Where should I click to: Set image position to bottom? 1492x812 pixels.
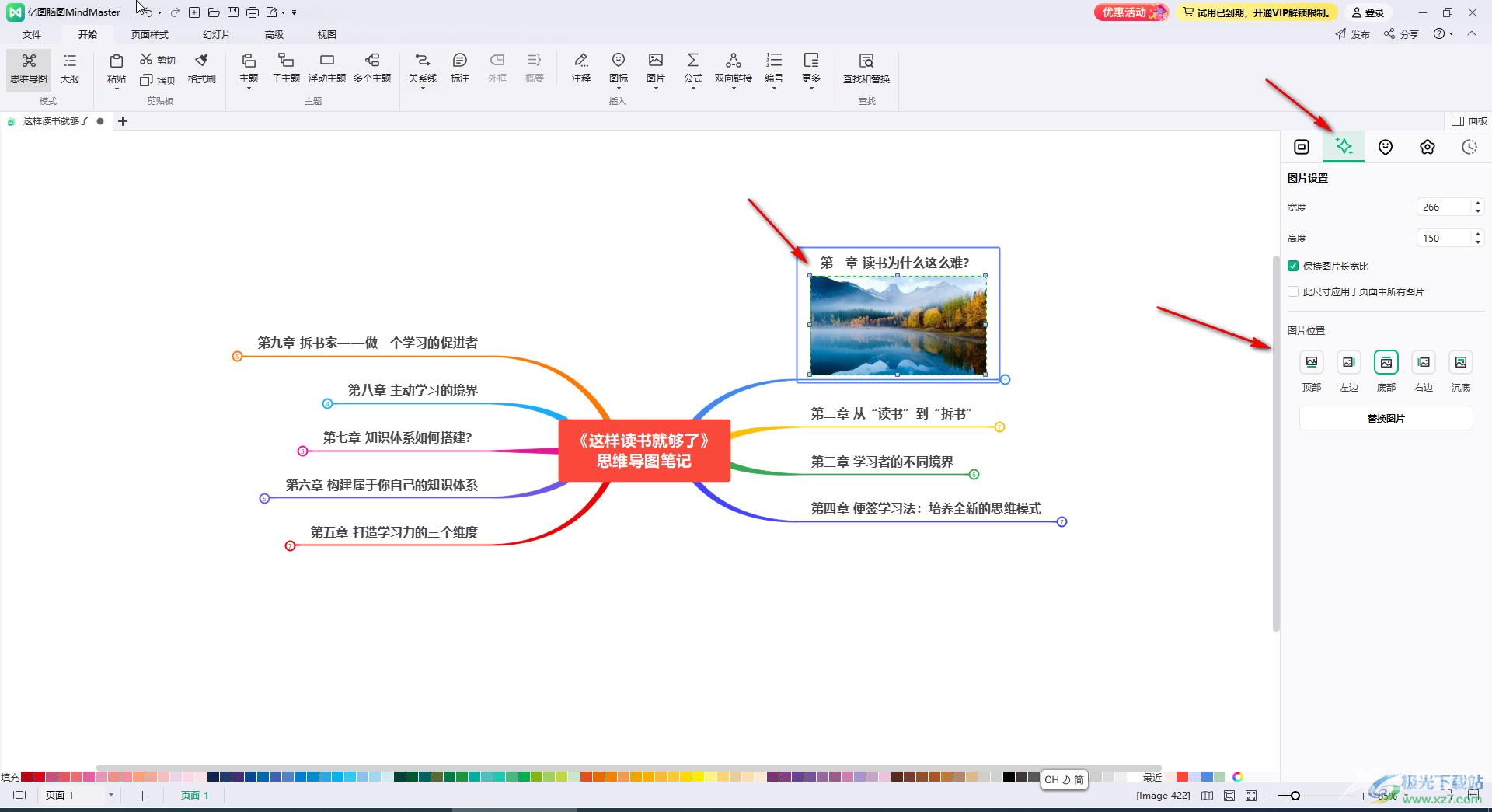tap(1386, 362)
